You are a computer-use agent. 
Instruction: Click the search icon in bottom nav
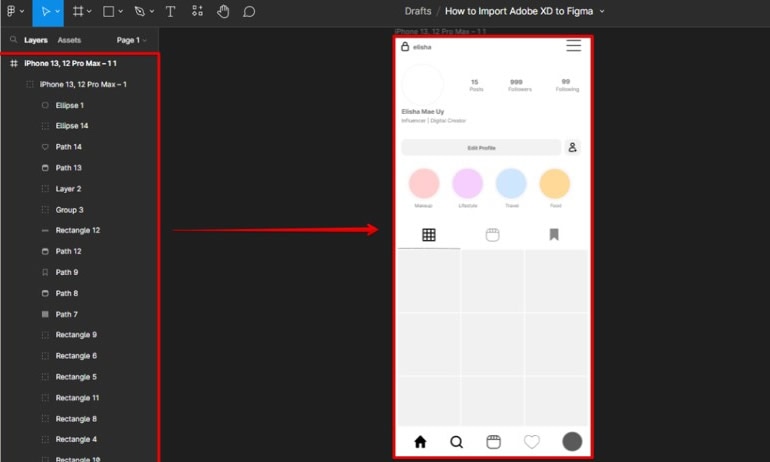(457, 442)
